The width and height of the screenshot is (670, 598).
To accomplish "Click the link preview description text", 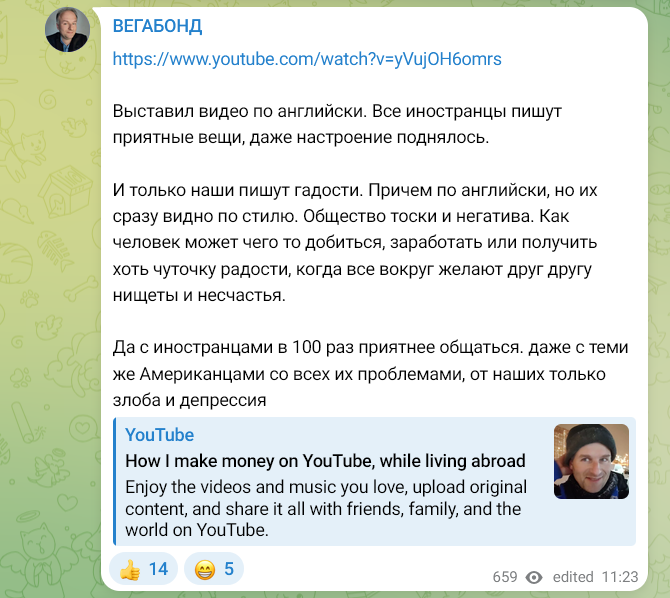I will [x=326, y=509].
